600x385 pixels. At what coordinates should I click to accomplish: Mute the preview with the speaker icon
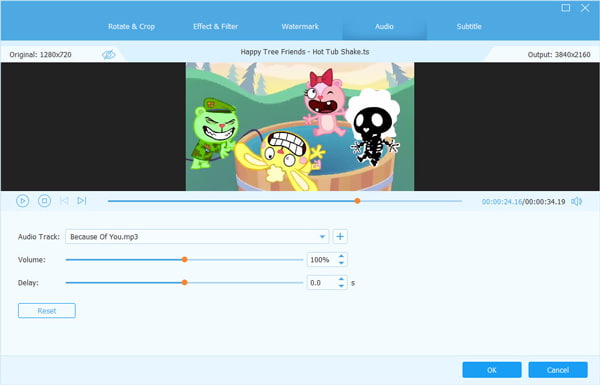pos(576,201)
